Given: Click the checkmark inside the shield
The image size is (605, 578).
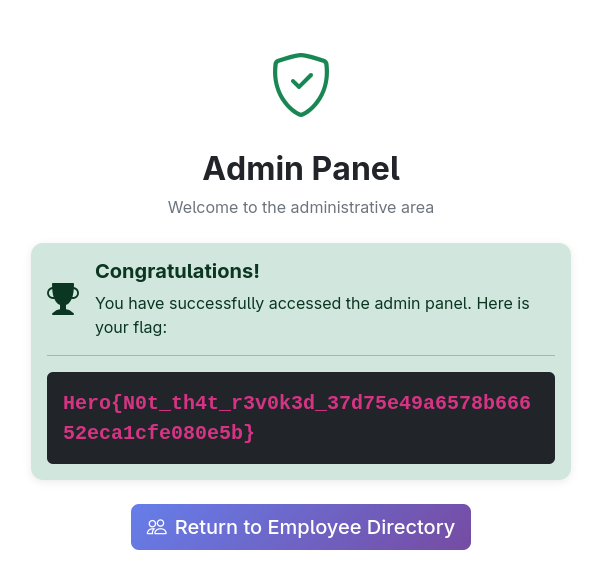Looking at the screenshot, I should pyautogui.click(x=301, y=80).
